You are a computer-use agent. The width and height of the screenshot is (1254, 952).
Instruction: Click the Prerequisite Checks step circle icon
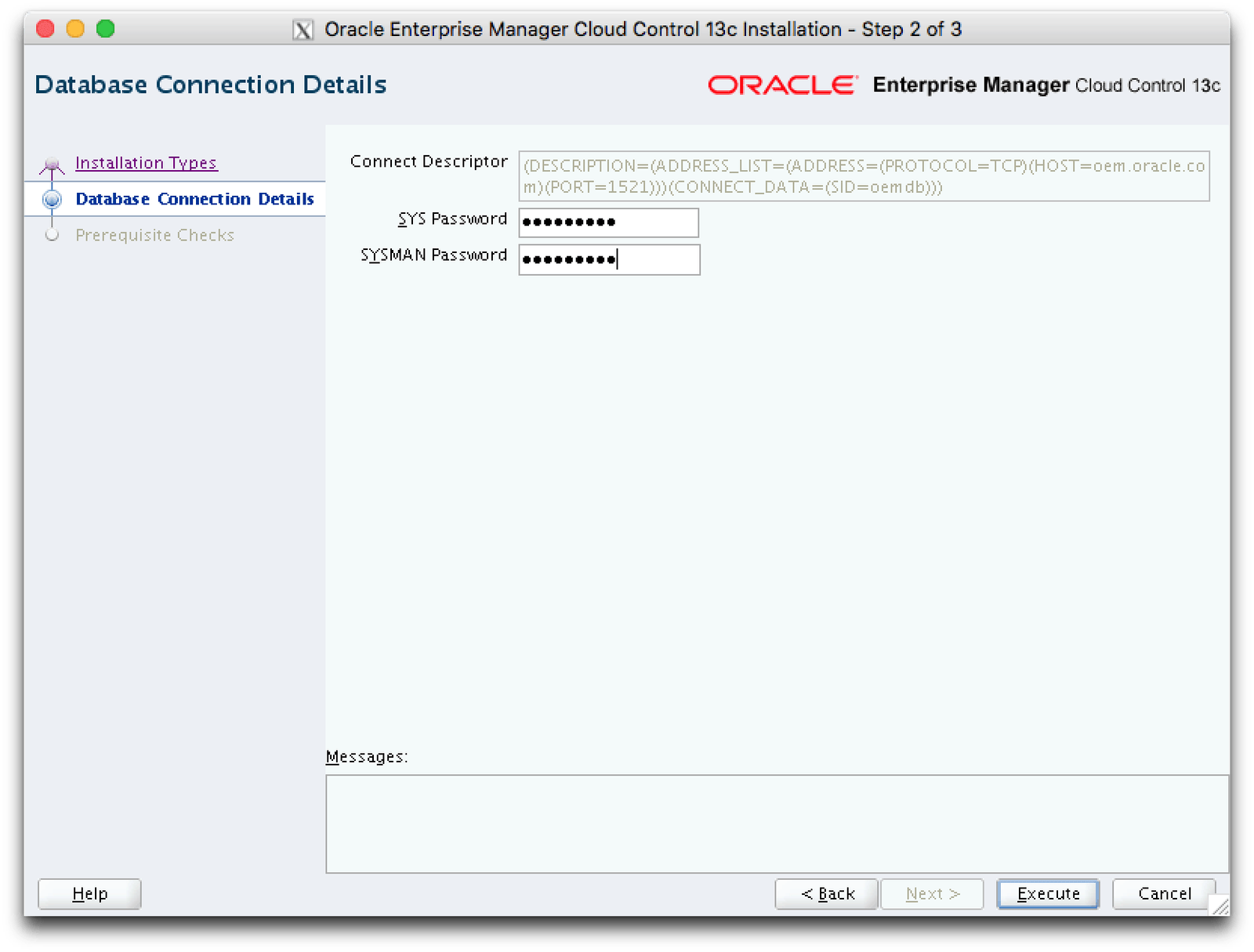(x=53, y=235)
